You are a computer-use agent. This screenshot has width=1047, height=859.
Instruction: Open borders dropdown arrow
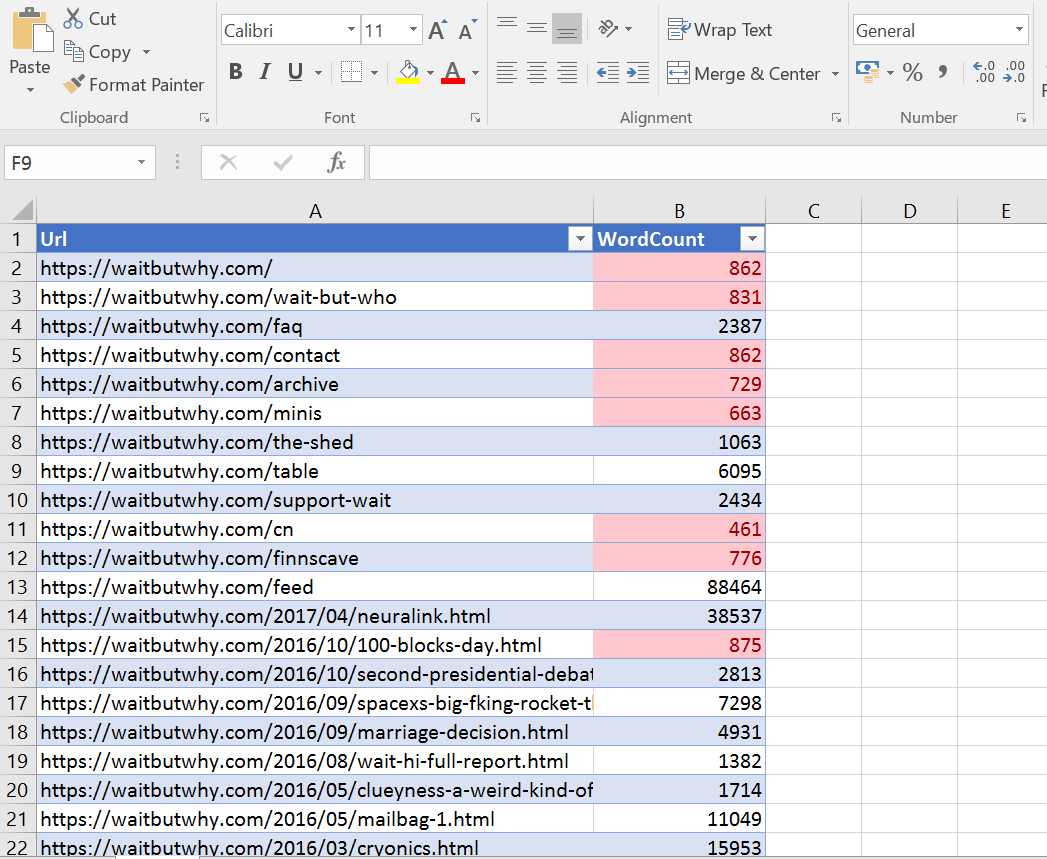click(374, 73)
